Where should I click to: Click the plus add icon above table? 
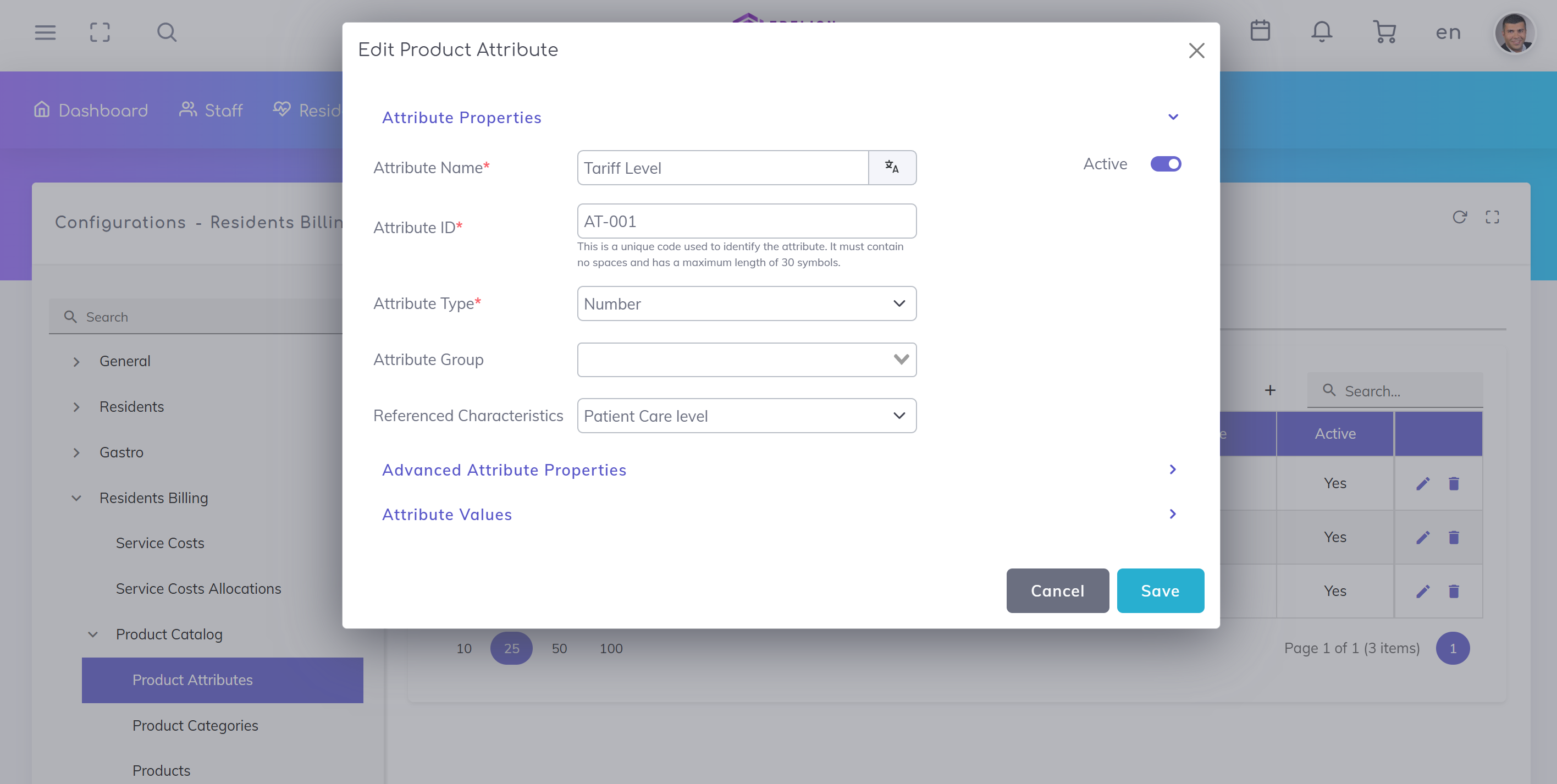pos(1270,390)
